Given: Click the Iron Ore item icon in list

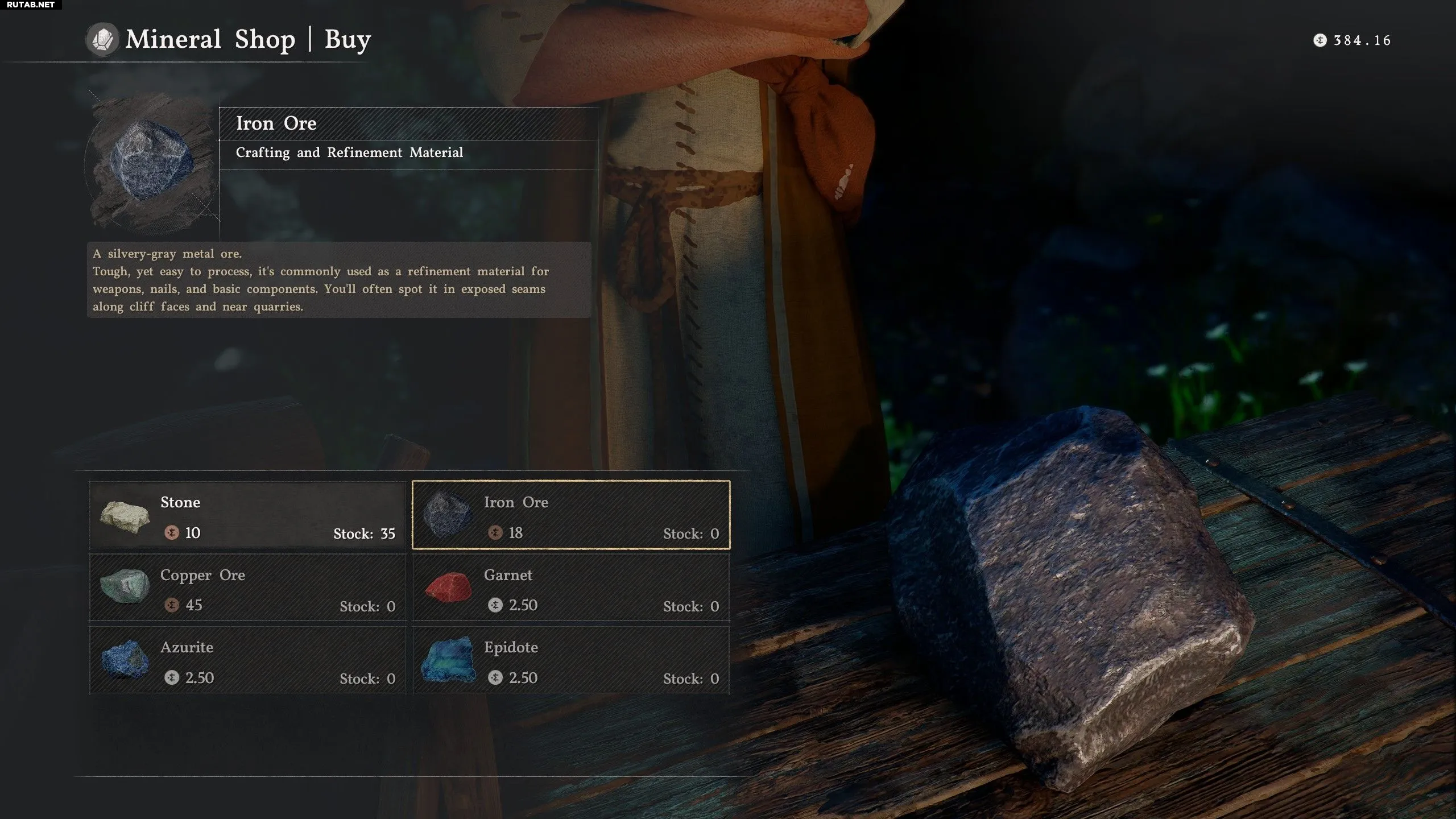Looking at the screenshot, I should click(x=448, y=515).
